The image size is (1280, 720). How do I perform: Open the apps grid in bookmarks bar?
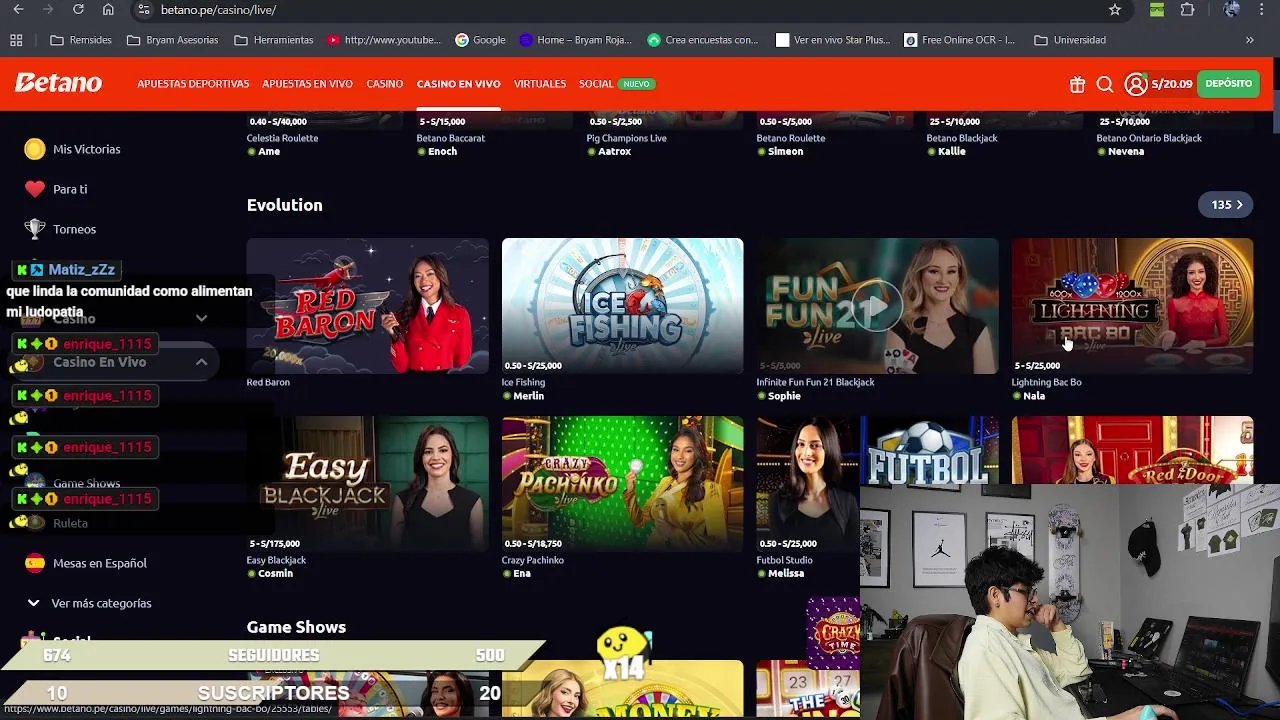[x=16, y=40]
